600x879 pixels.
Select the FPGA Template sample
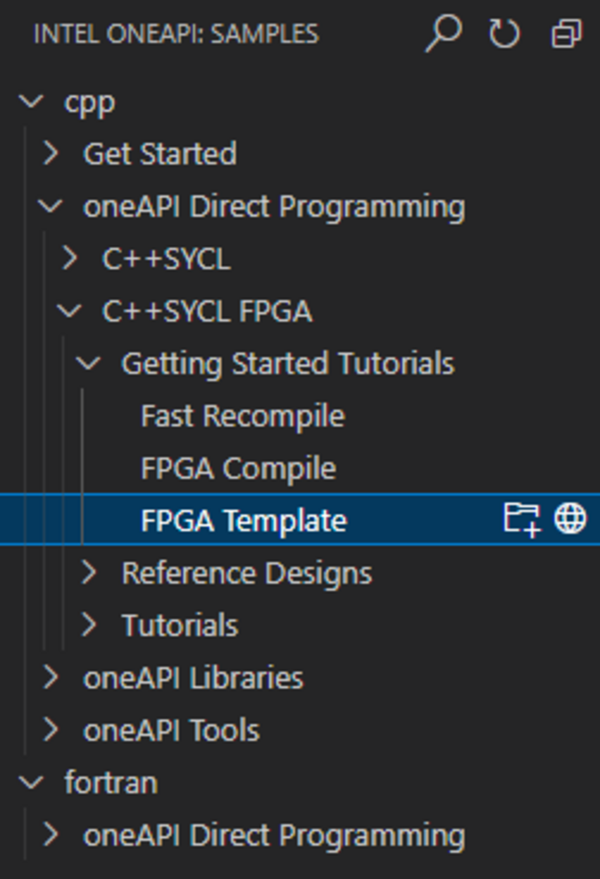(244, 520)
